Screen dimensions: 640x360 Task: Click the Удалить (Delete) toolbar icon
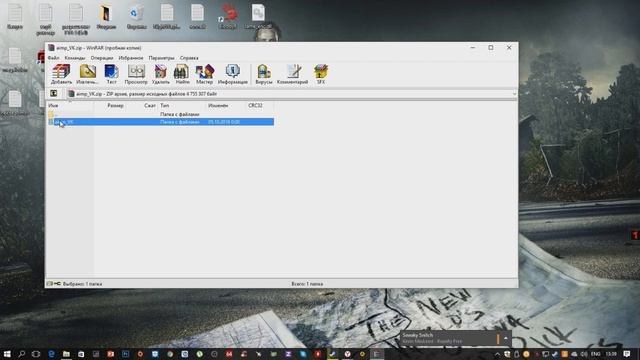[x=160, y=74]
